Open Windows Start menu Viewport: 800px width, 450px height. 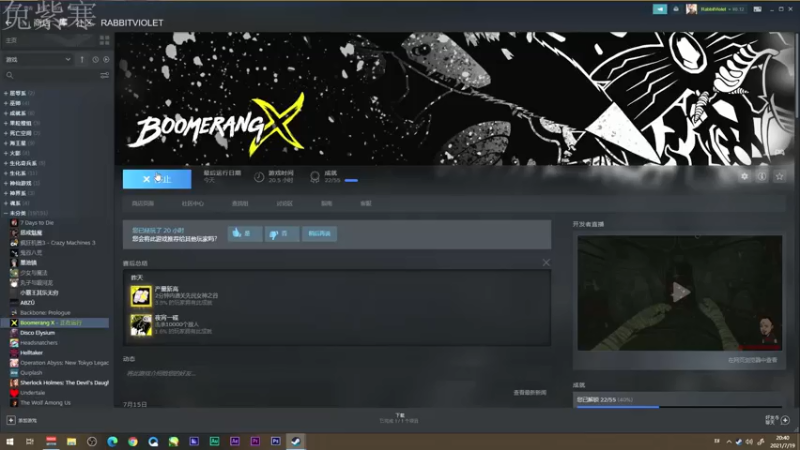click(x=10, y=441)
